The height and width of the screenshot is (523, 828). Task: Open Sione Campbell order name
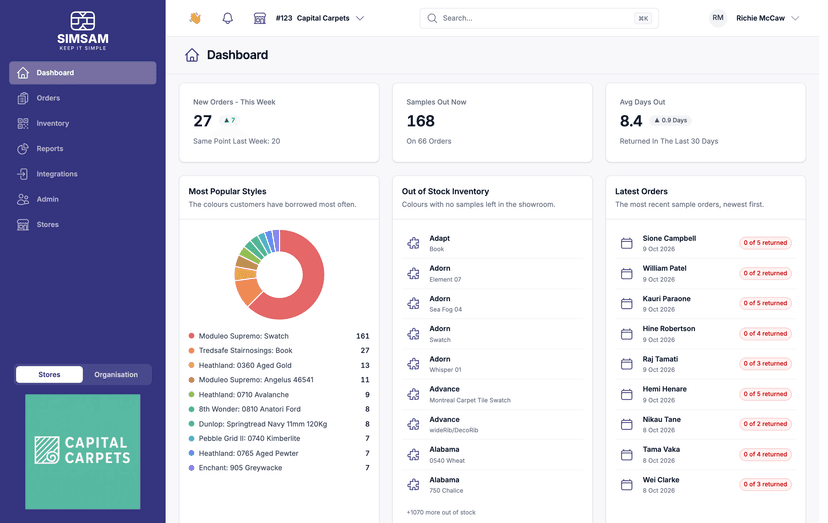pos(669,238)
